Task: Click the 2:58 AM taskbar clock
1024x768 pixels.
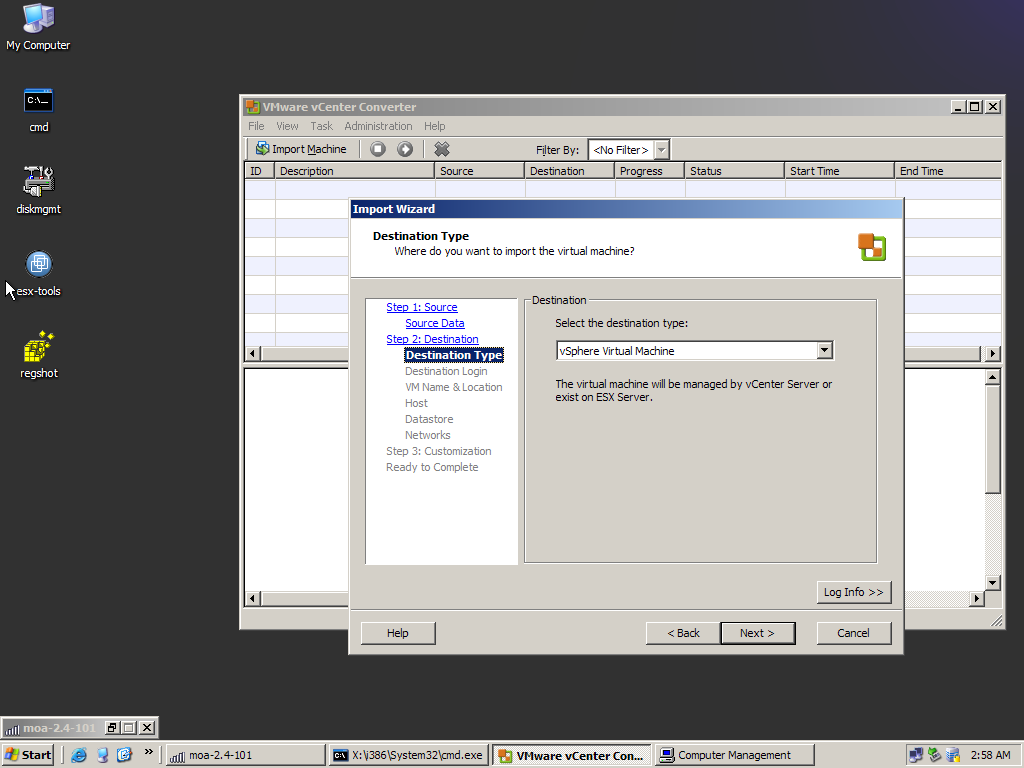Action: coord(990,755)
